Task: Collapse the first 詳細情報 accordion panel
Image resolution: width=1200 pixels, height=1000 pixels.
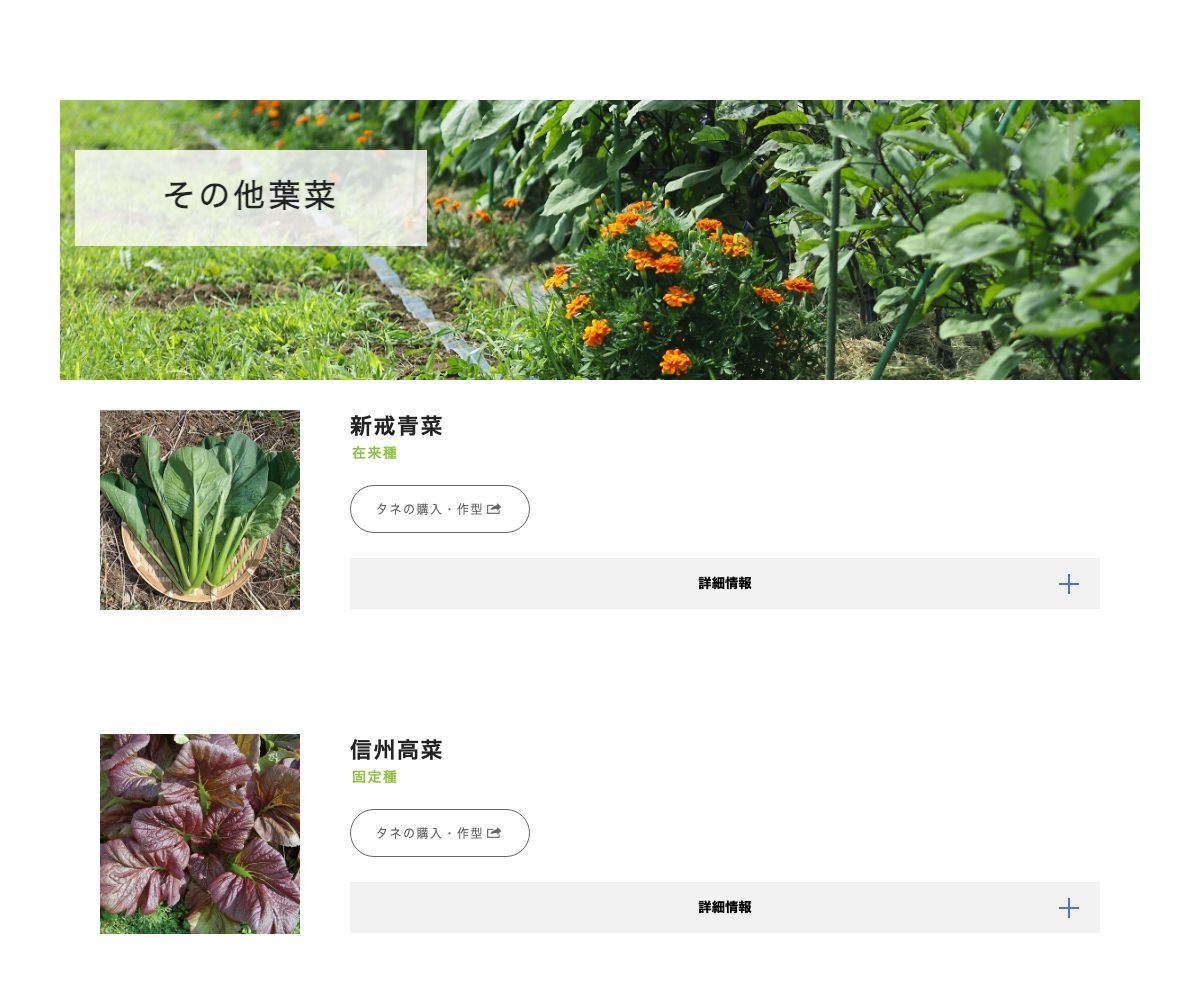Action: [724, 583]
